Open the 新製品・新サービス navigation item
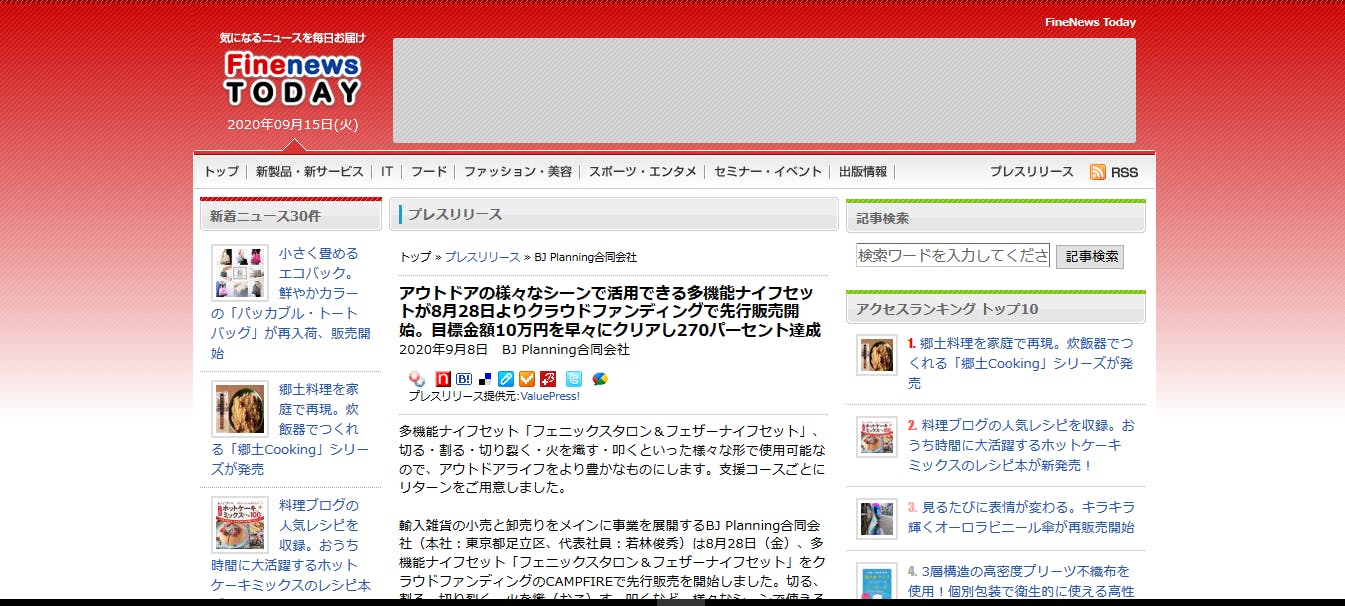The height and width of the screenshot is (606, 1345). (309, 172)
